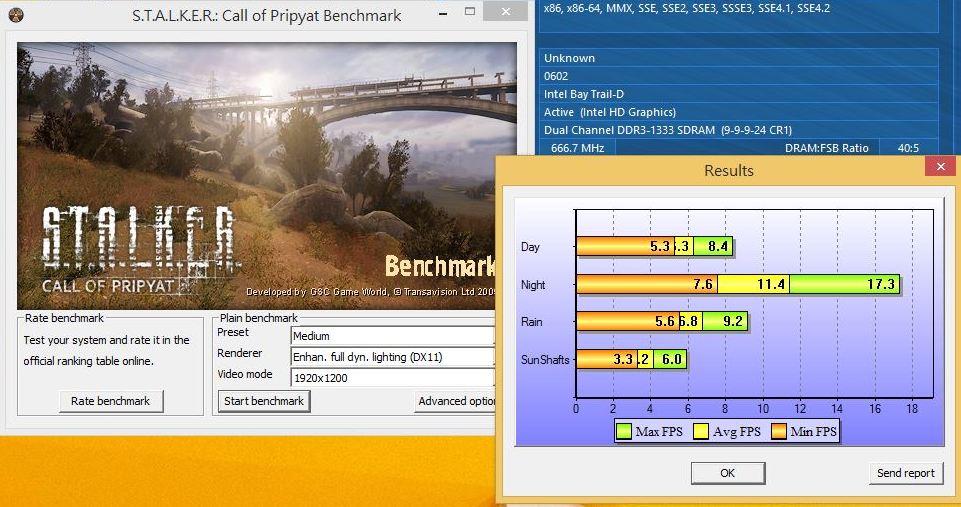
Task: Click Dual Channel DDR3-1333 SDRAM entry
Action: [x=668, y=130]
